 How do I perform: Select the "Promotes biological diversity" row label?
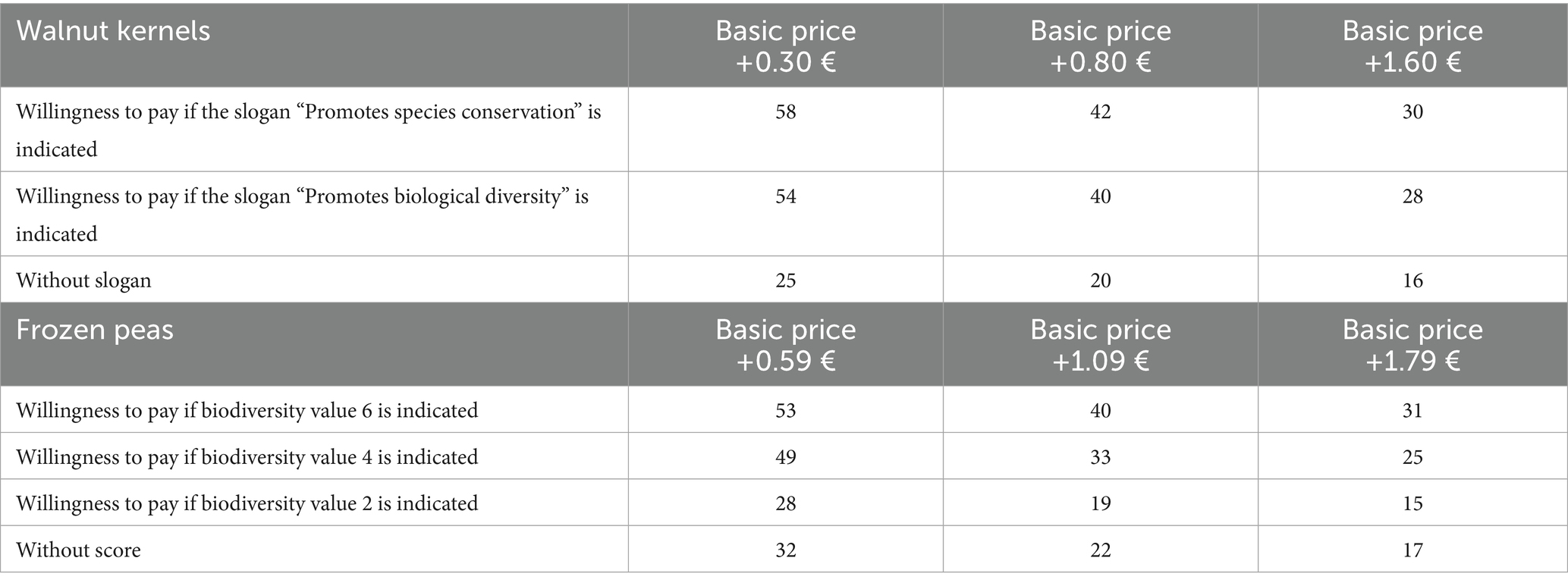point(302,215)
